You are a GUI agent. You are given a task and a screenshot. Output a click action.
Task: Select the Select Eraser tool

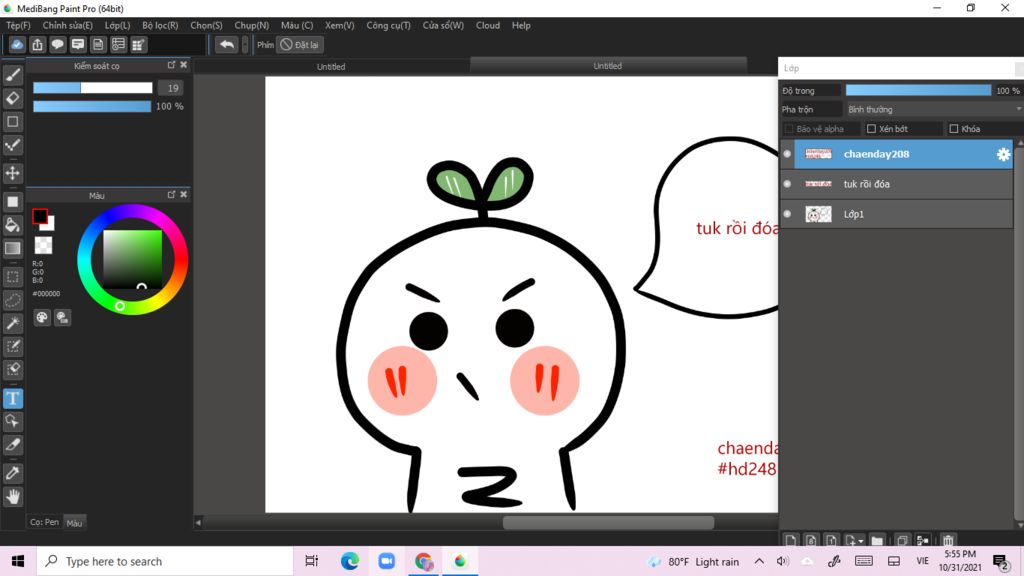coord(12,370)
